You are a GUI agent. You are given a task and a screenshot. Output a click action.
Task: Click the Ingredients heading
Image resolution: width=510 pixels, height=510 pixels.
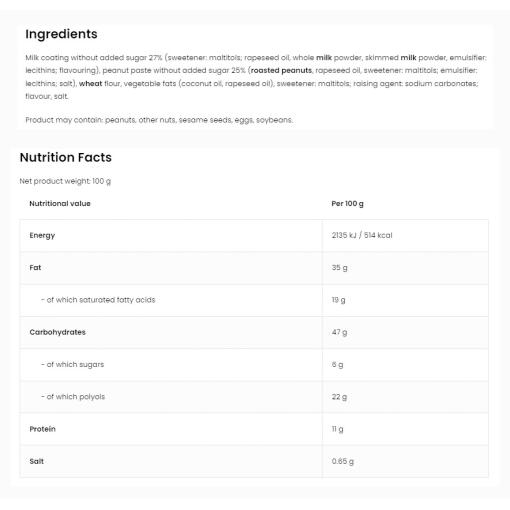click(x=61, y=34)
